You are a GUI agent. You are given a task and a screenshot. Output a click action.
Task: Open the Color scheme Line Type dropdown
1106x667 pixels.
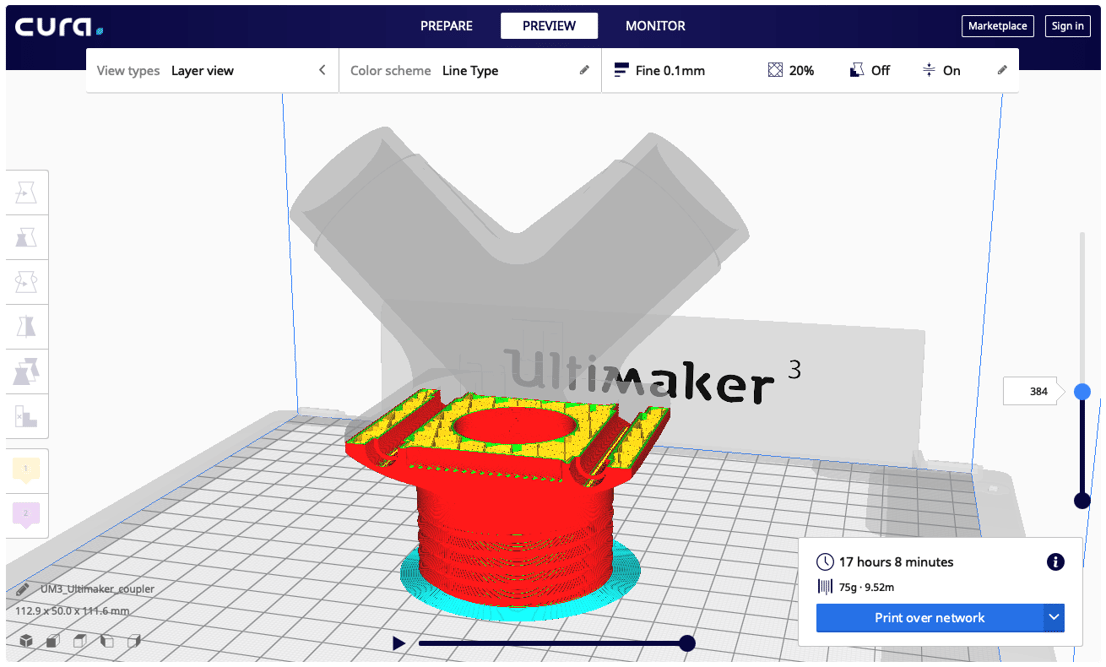point(470,71)
